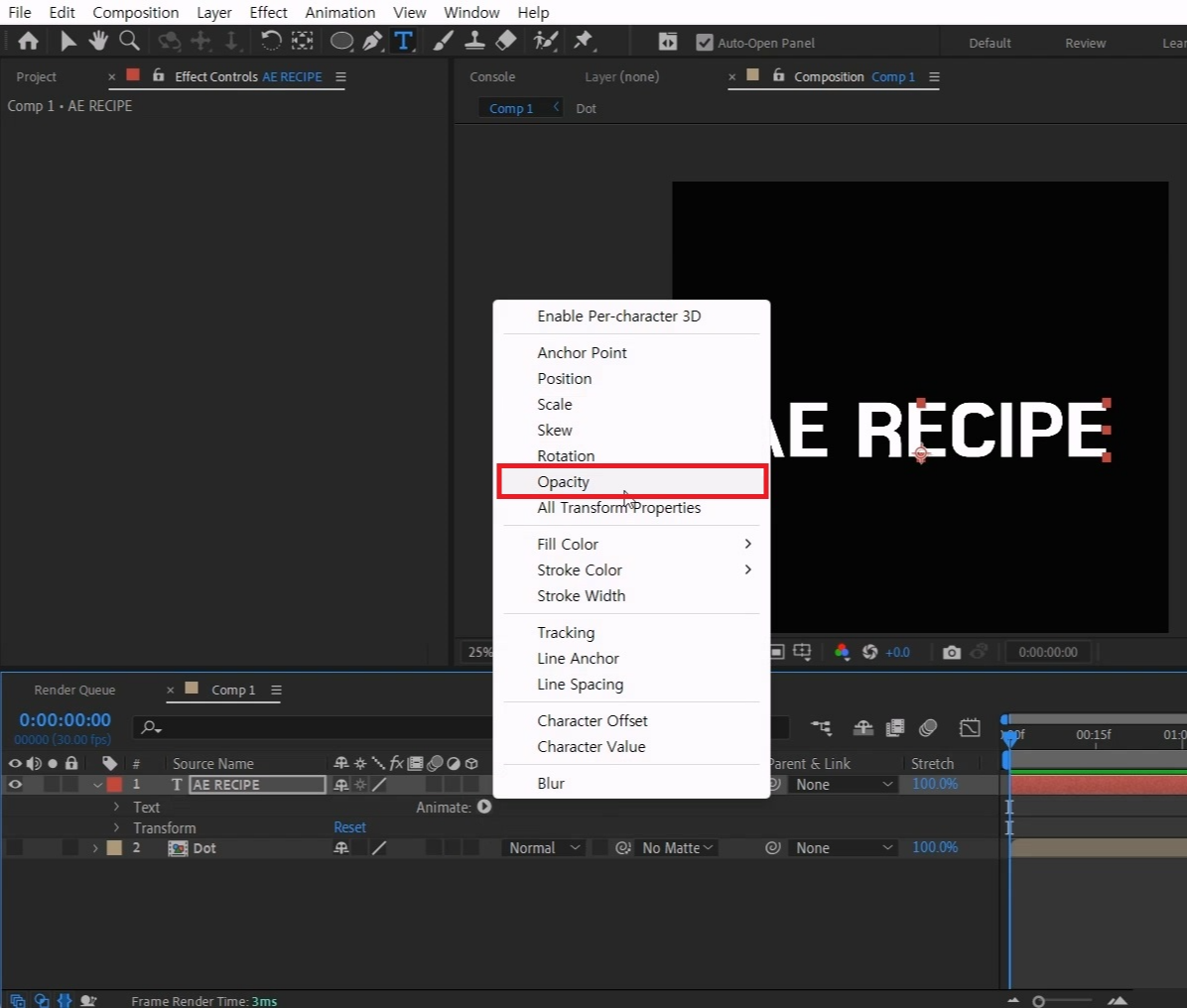Screen dimensions: 1187x1008
Task: Switch to Default workspace
Action: (x=989, y=43)
